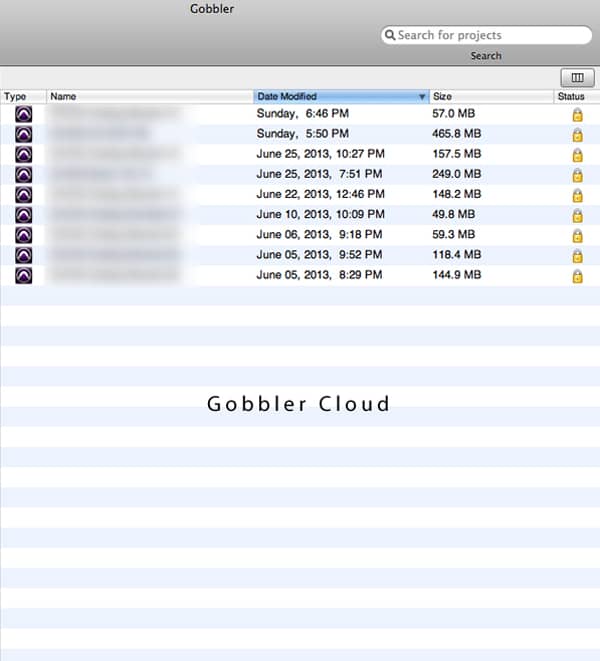Image resolution: width=600 pixels, height=661 pixels.
Task: Click the 144.9 MB size value
Action: 457,275
